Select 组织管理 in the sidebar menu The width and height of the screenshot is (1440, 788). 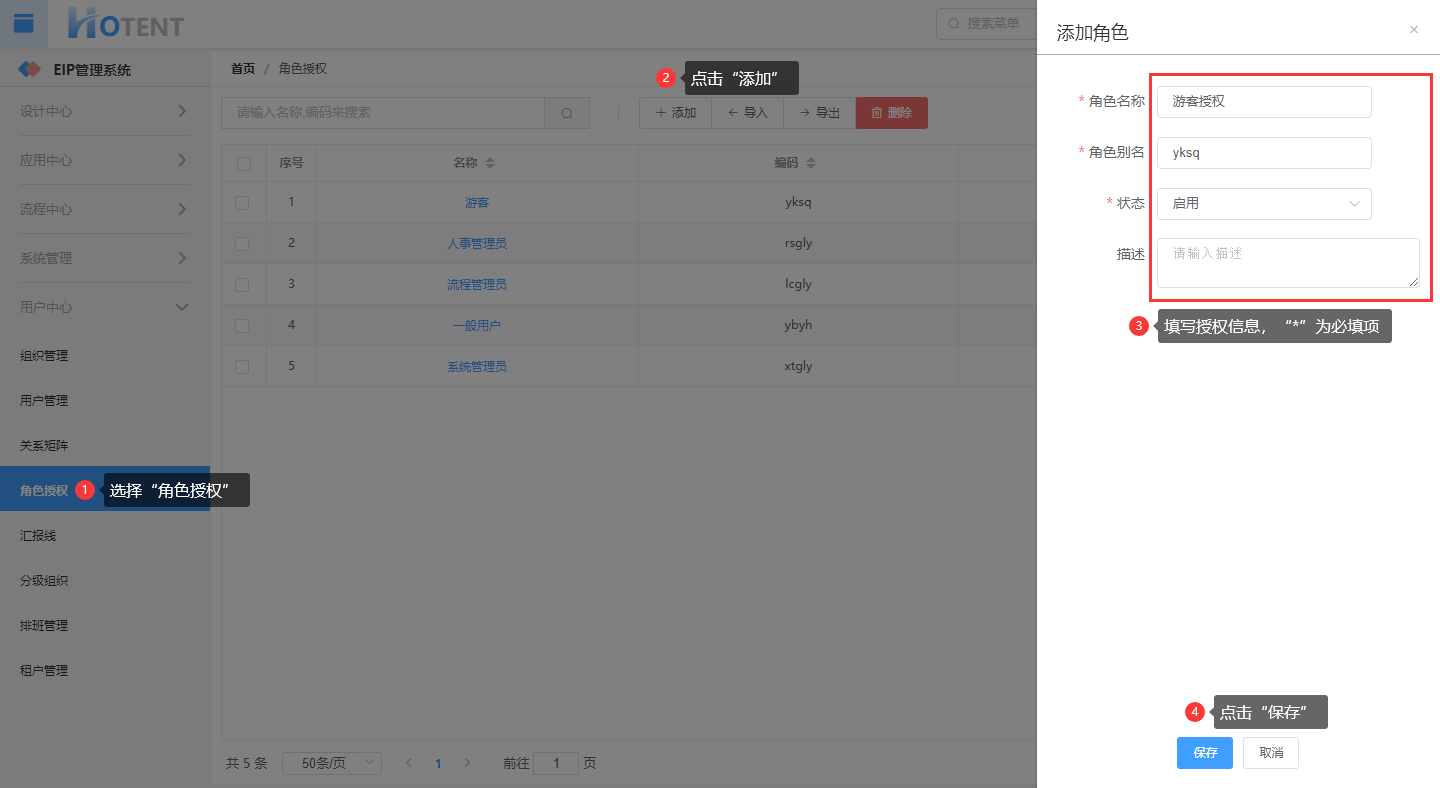click(44, 356)
